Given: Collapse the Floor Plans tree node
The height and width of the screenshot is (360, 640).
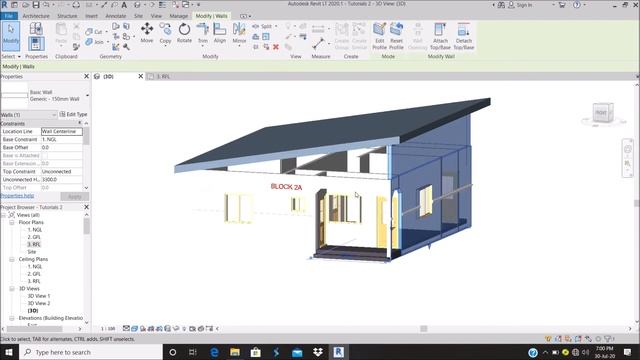Looking at the screenshot, I should tap(12, 222).
